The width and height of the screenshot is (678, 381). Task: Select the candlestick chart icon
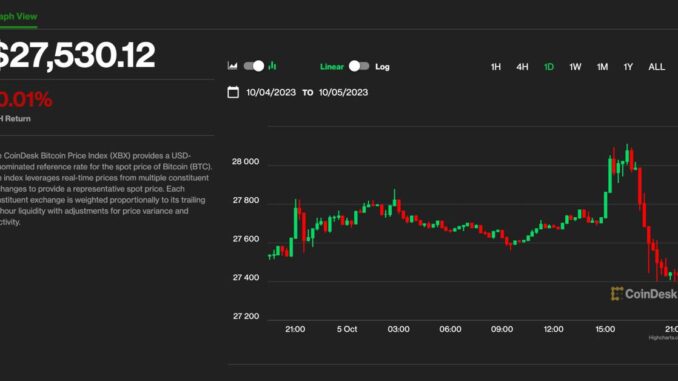coord(272,66)
